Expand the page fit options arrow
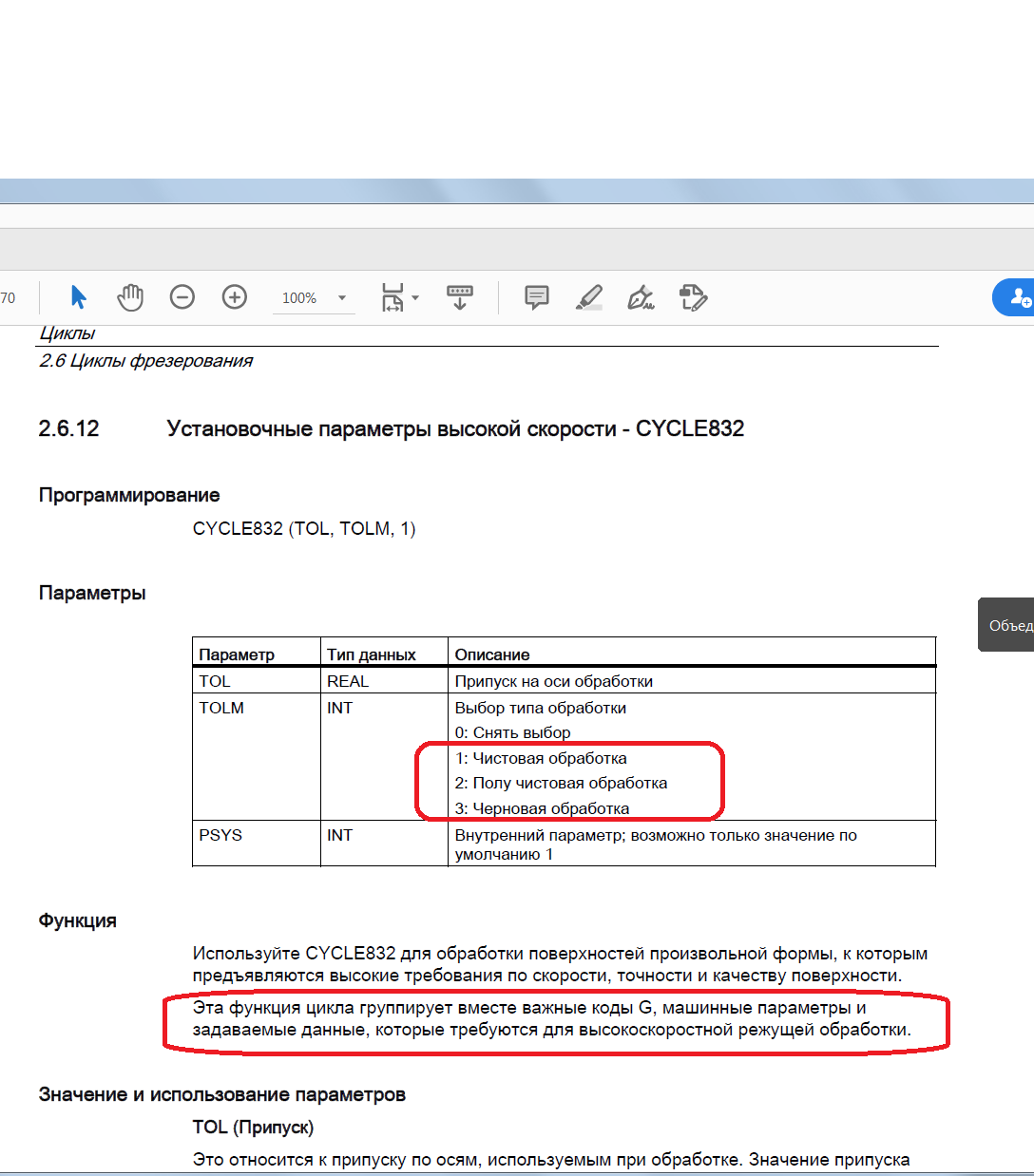This screenshot has height=1176, width=1034. [415, 298]
